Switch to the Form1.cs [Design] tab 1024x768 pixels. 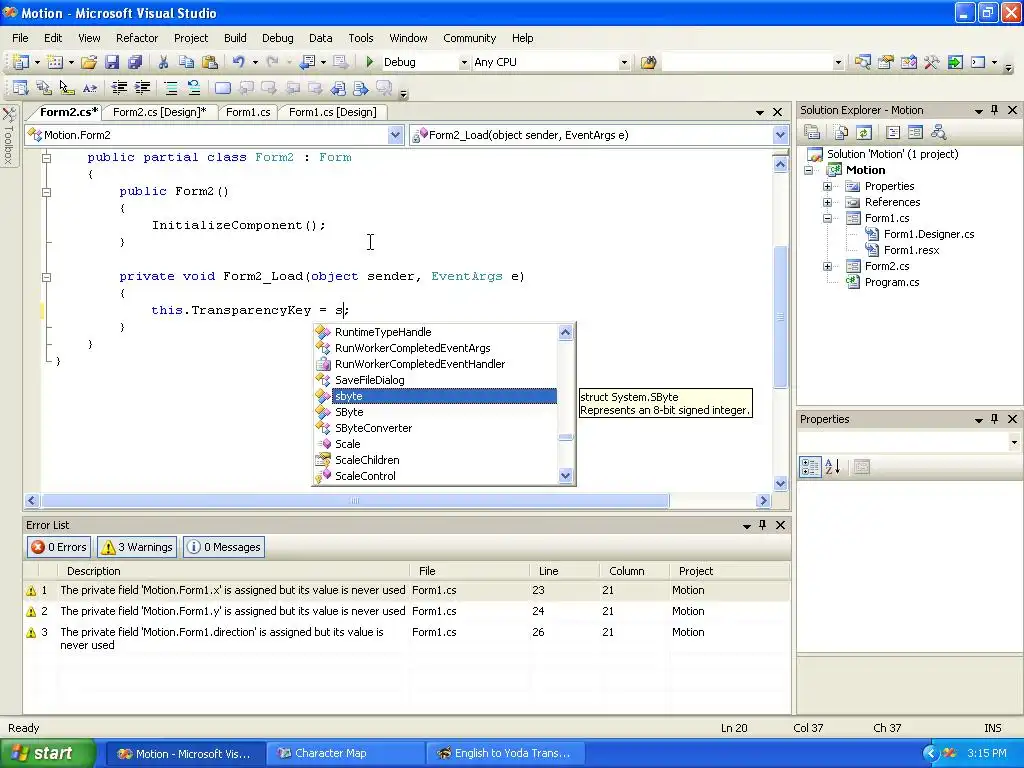point(332,112)
